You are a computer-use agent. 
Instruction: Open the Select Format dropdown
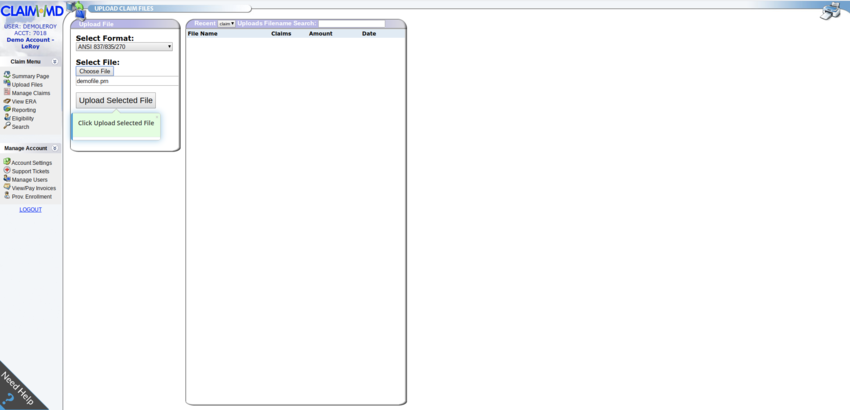click(124, 47)
